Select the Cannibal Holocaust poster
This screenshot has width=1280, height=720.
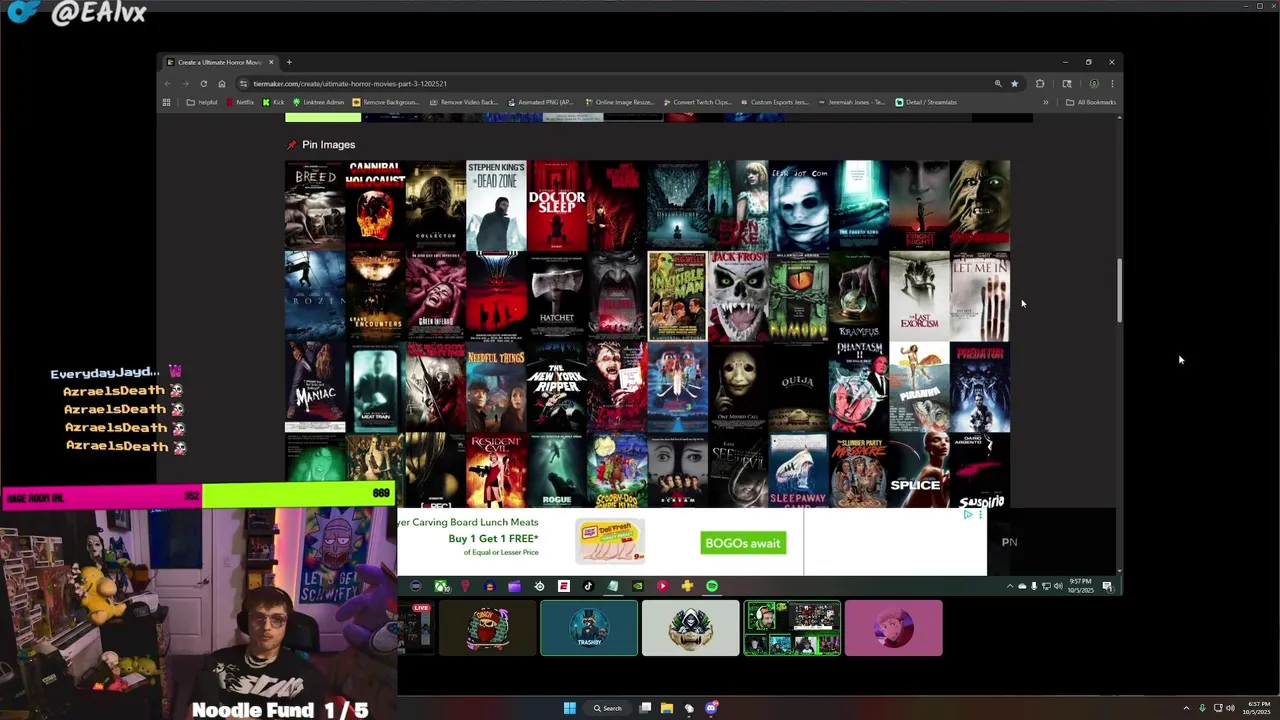(x=375, y=205)
